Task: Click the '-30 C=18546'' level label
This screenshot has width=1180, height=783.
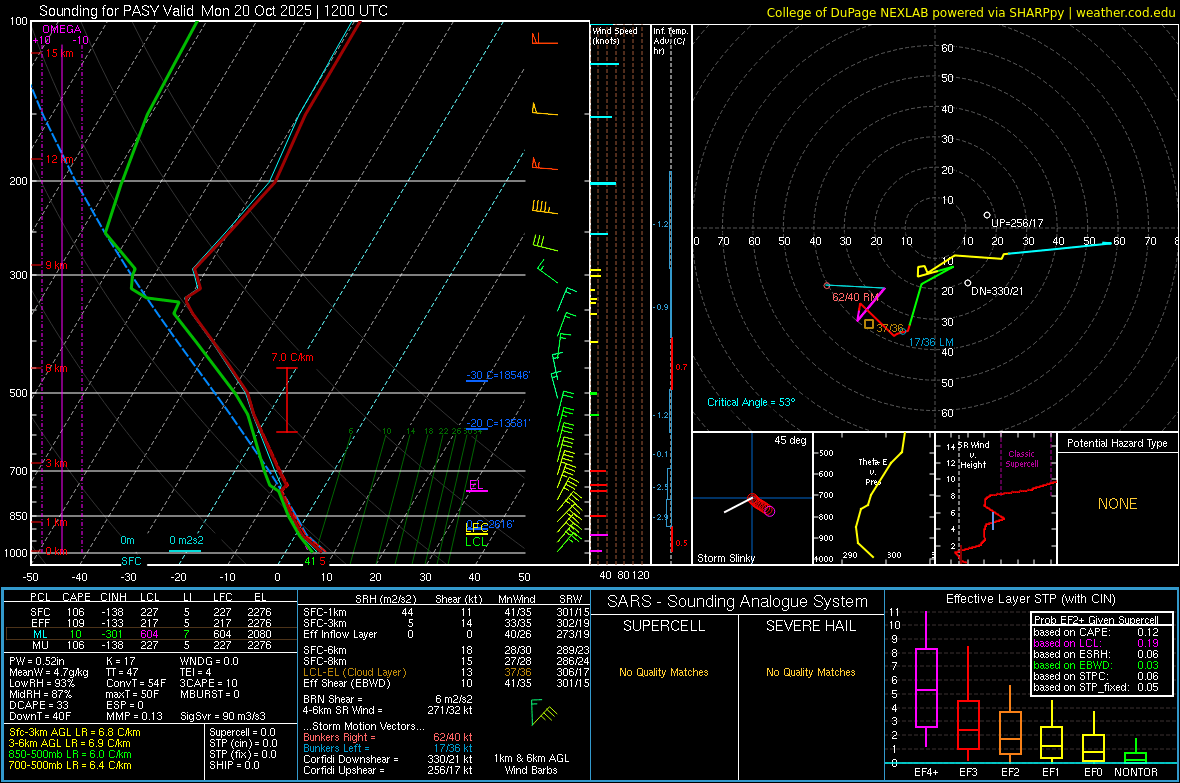Action: click(x=498, y=375)
